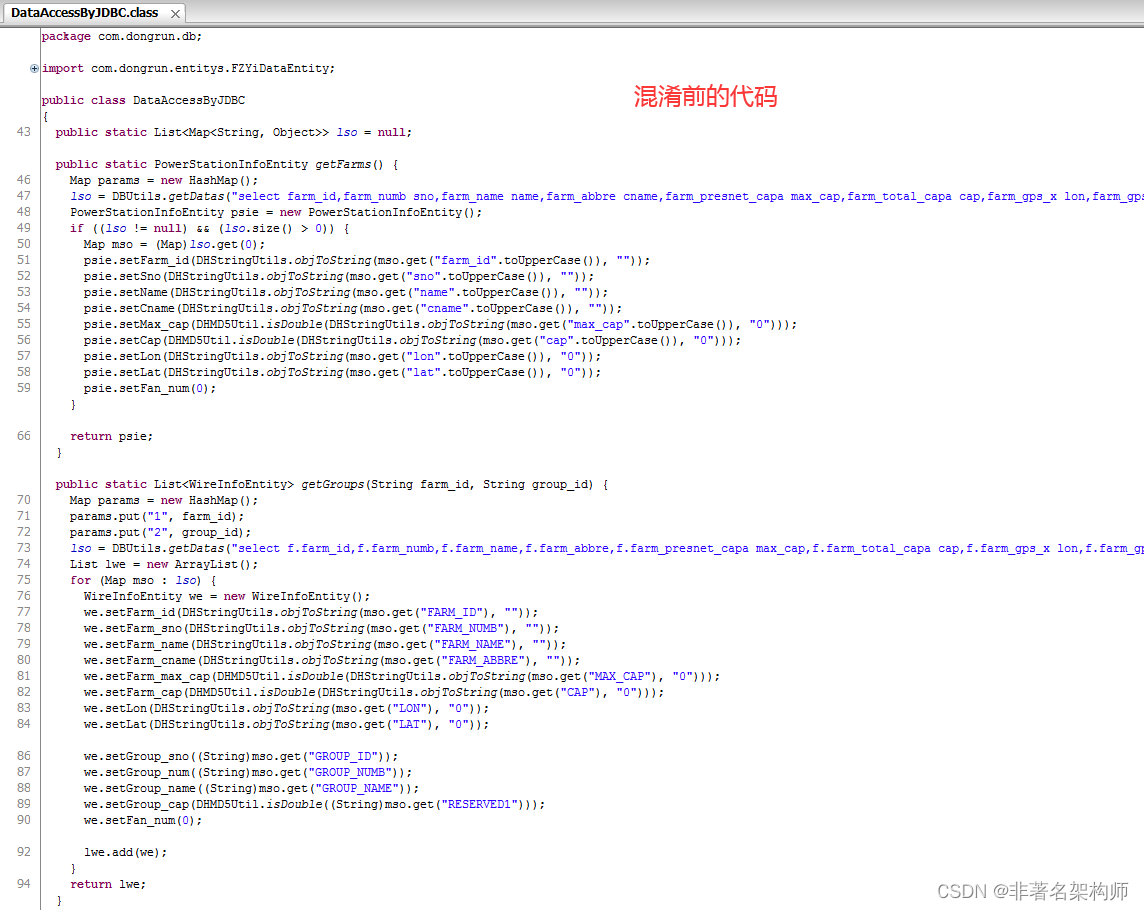This screenshot has height=910, width=1144.
Task: Click the return psie statement
Action: click(112, 436)
